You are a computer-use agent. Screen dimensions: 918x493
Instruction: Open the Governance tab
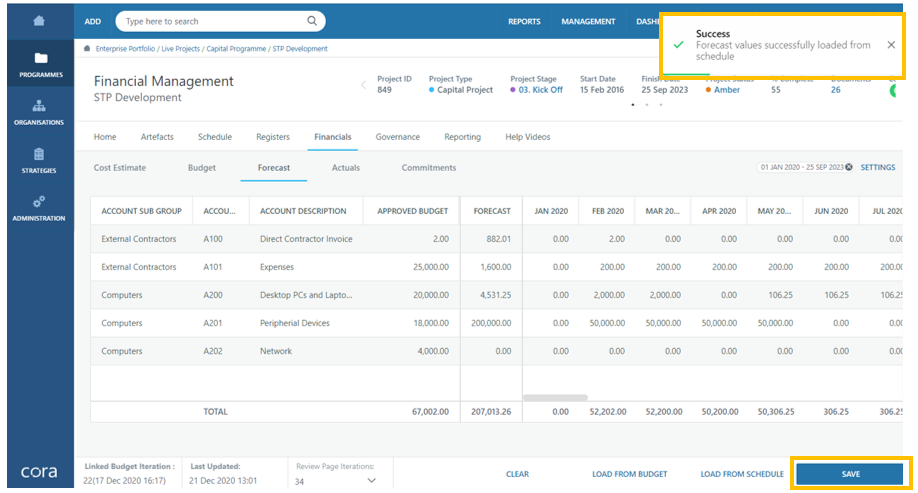pos(398,137)
